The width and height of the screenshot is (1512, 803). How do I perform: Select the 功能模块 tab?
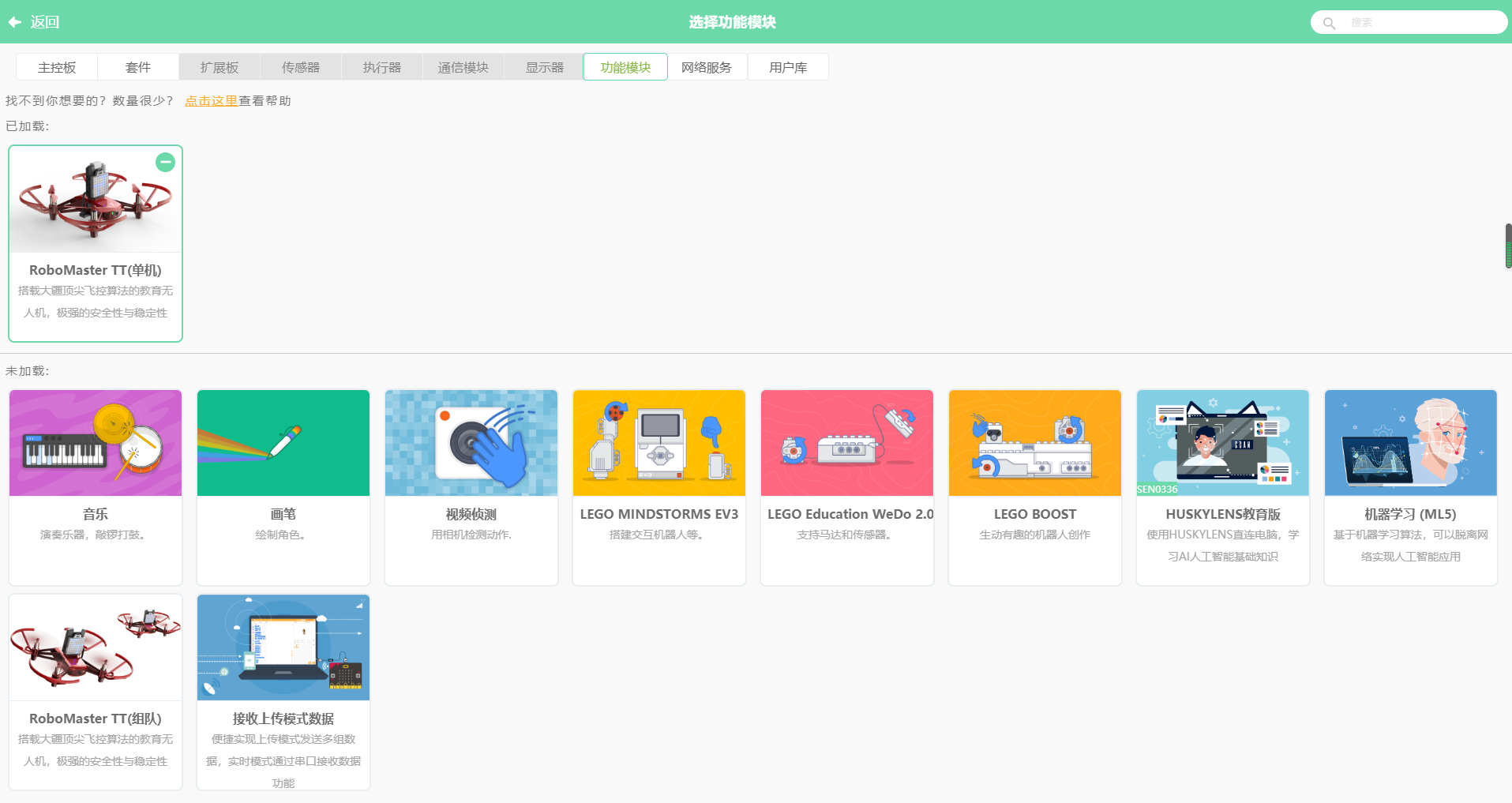[x=625, y=67]
